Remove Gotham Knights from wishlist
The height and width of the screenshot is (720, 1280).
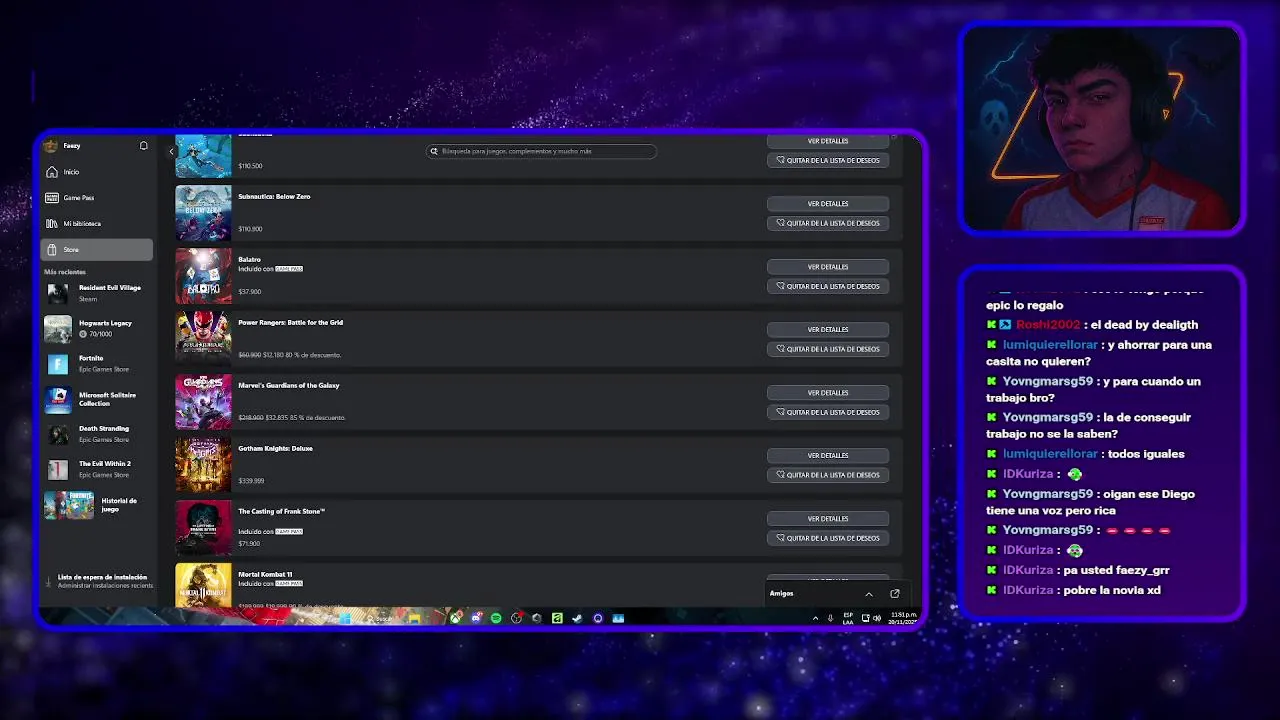[x=828, y=475]
